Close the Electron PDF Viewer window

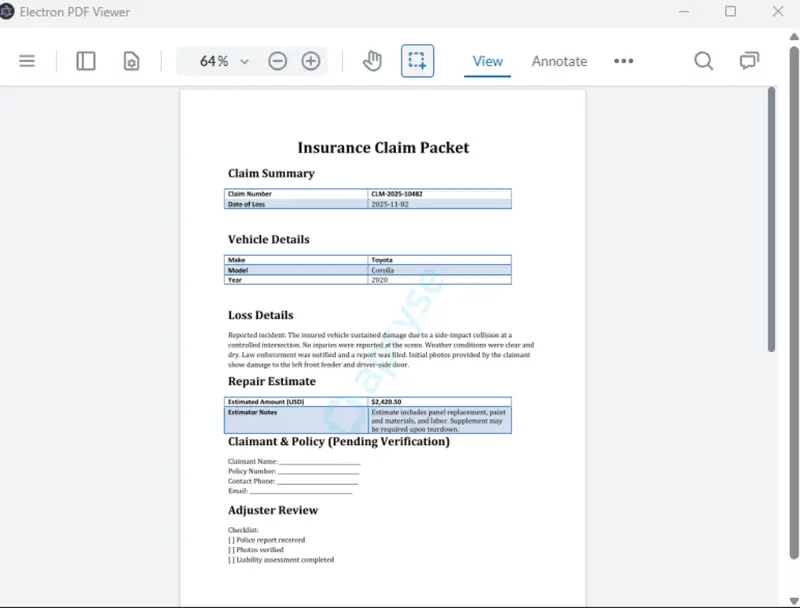(x=778, y=11)
